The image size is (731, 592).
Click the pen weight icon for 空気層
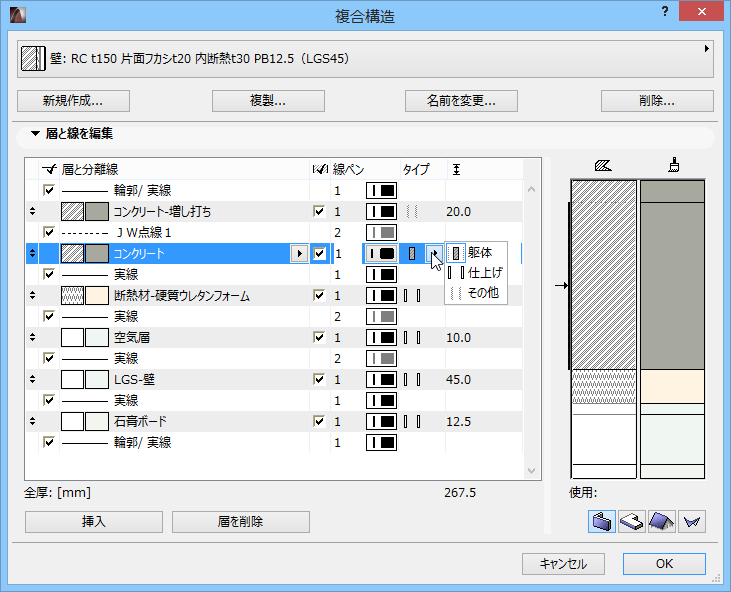pyautogui.click(x=381, y=337)
